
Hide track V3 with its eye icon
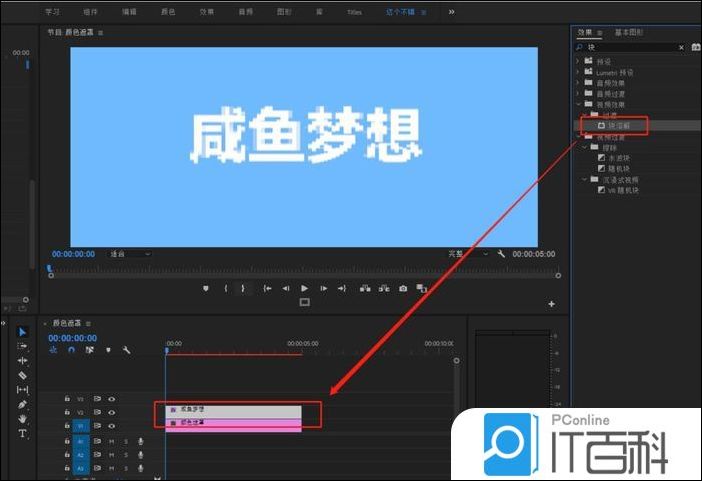point(111,399)
